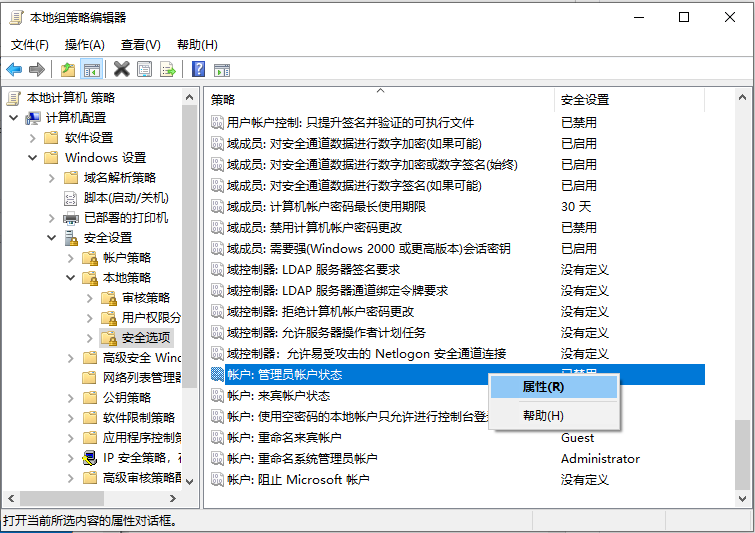Select 帐户策略 in the tree
Viewport: 755px width, 533px height.
(127, 258)
